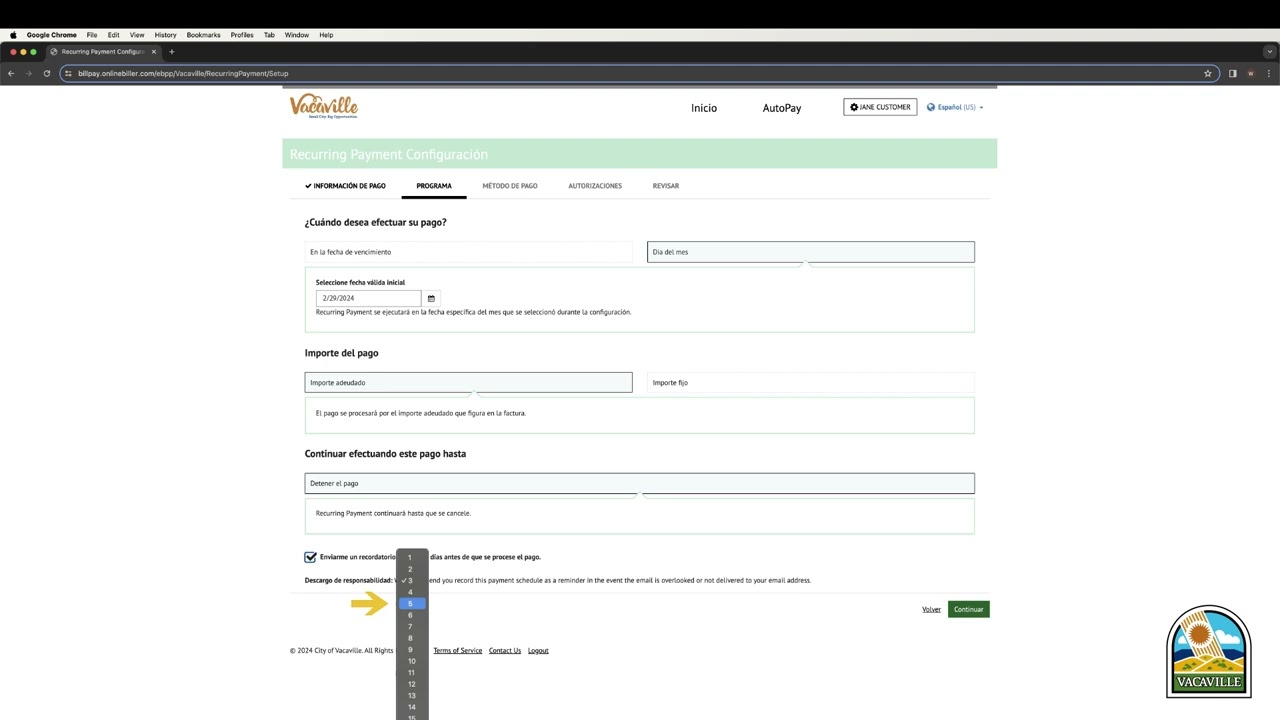Open the Chrome profile avatar
The height and width of the screenshot is (720, 1280).
pyautogui.click(x=1250, y=73)
